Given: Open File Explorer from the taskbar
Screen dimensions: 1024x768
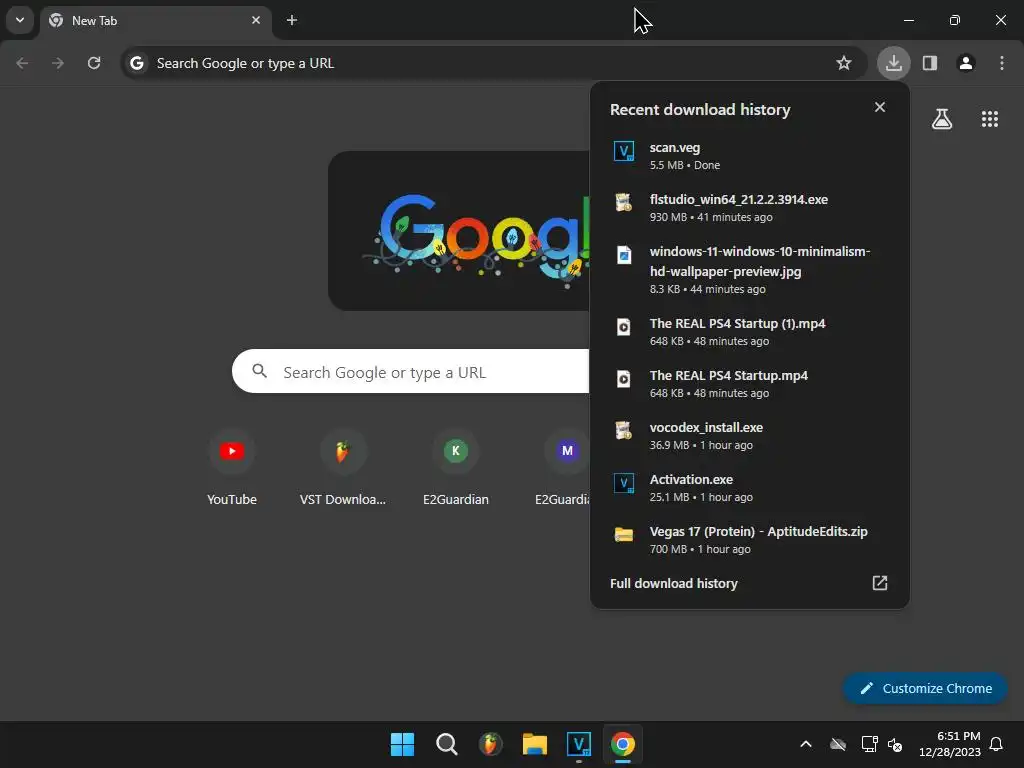Looking at the screenshot, I should (x=535, y=744).
